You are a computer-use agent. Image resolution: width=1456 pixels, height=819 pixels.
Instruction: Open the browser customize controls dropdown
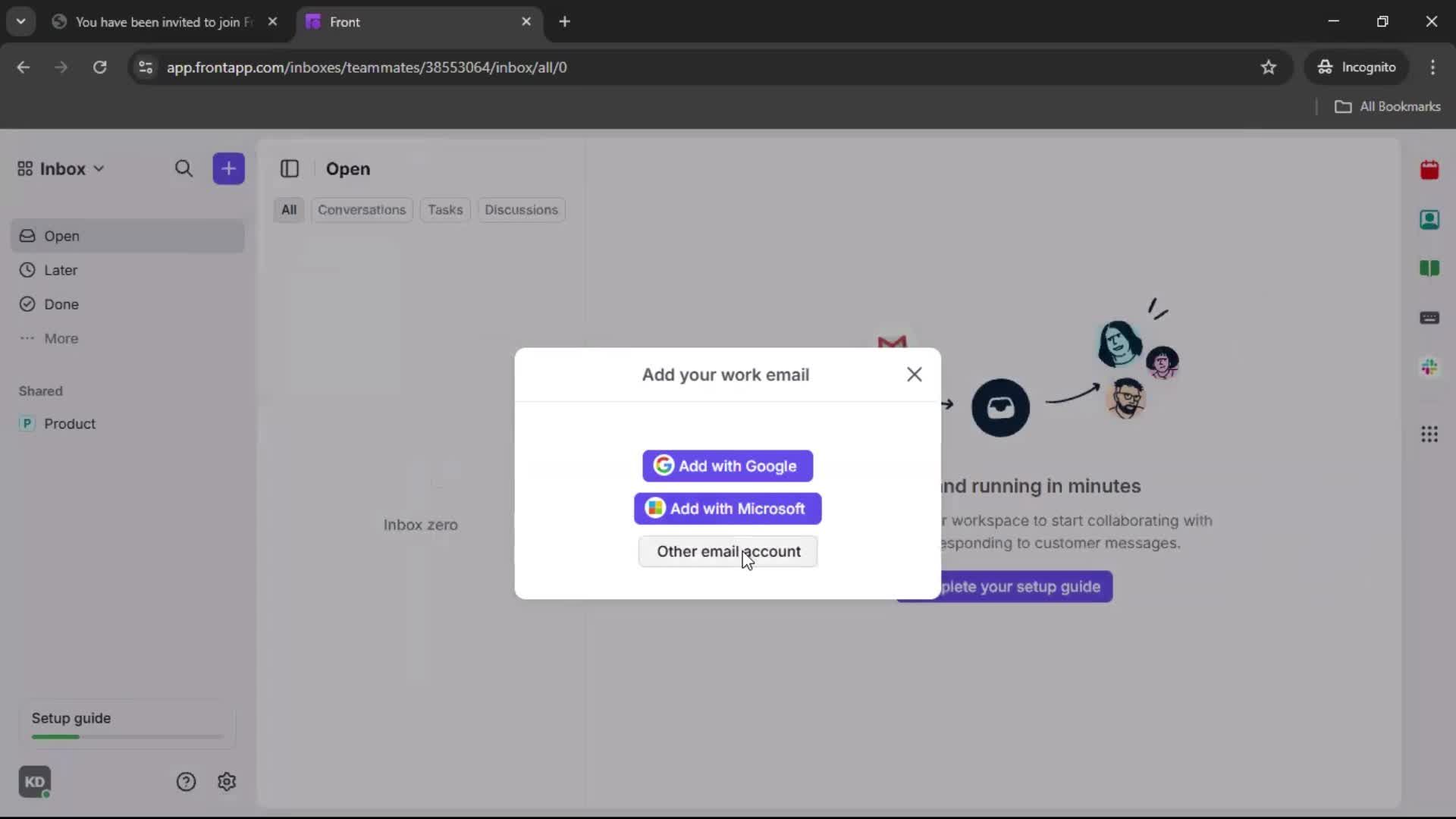(1434, 67)
